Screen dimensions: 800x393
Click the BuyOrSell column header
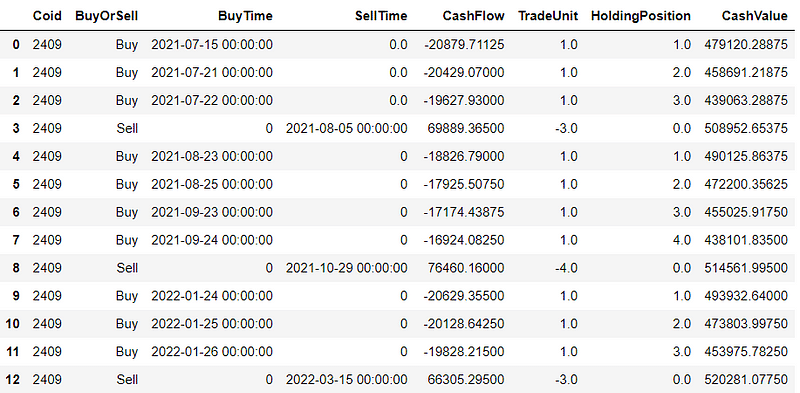click(106, 16)
